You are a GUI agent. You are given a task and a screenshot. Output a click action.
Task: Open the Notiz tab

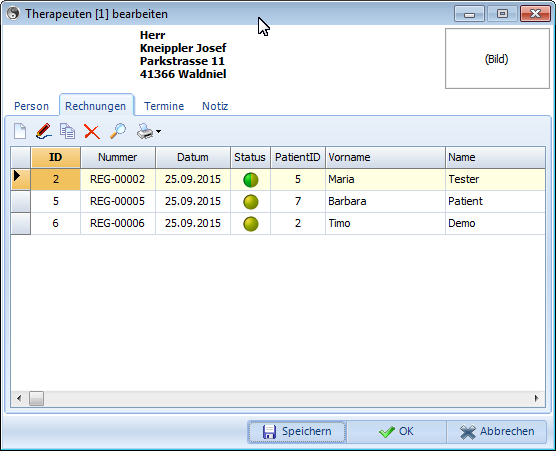pos(215,106)
